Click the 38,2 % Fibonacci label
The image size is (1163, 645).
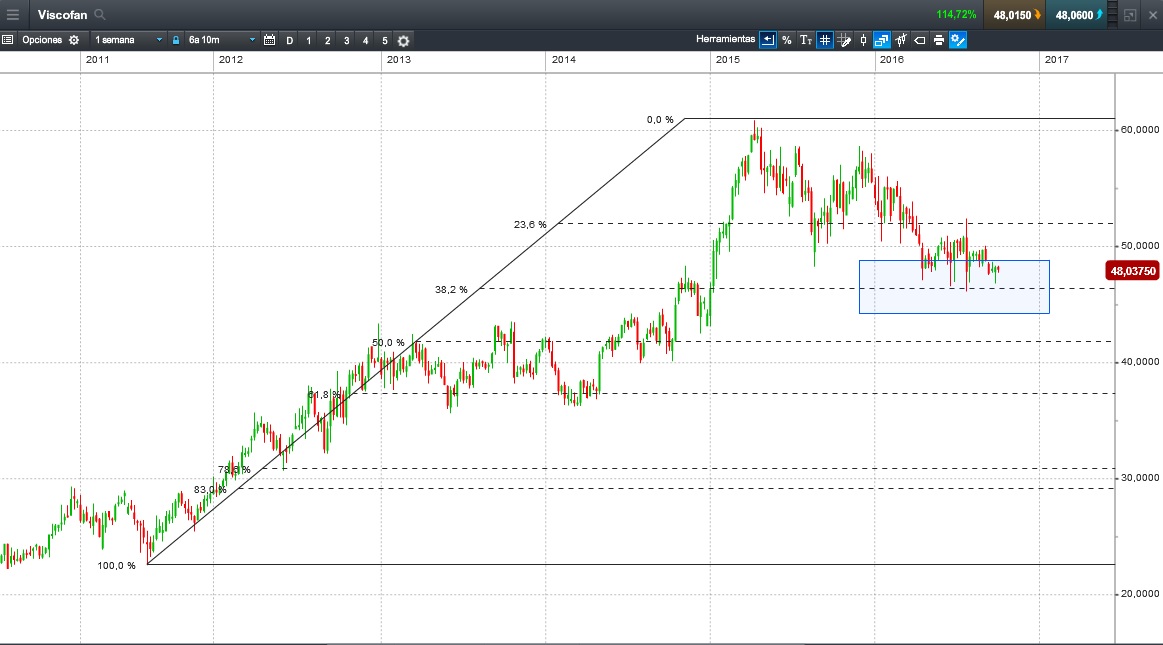451,290
